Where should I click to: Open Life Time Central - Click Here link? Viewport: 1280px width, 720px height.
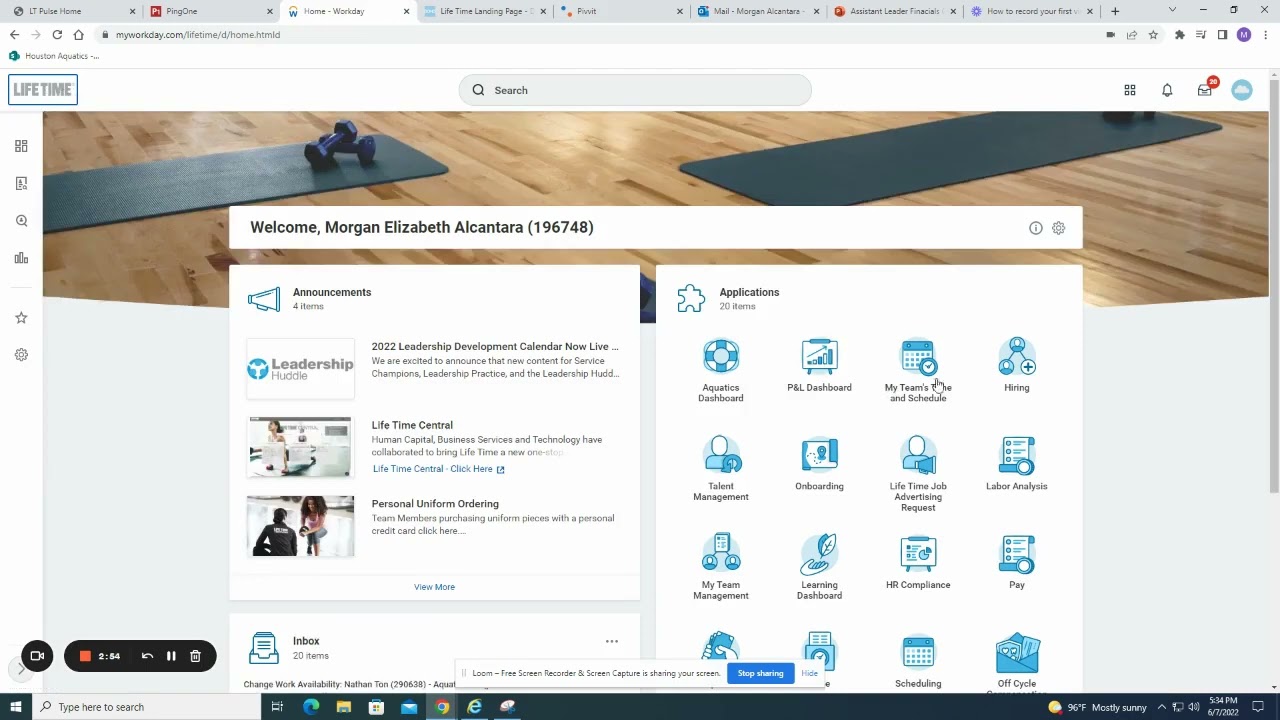tap(439, 469)
